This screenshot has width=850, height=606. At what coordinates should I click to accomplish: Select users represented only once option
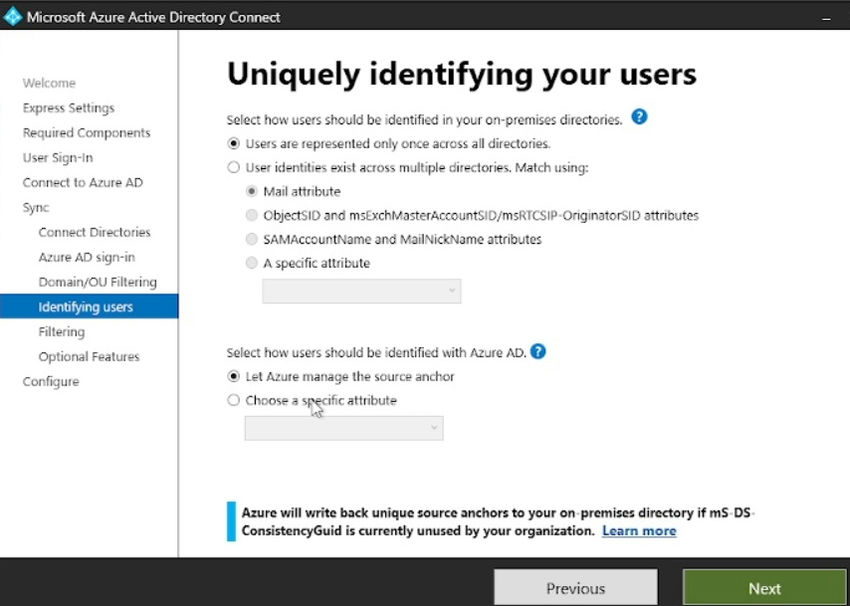[x=232, y=142]
